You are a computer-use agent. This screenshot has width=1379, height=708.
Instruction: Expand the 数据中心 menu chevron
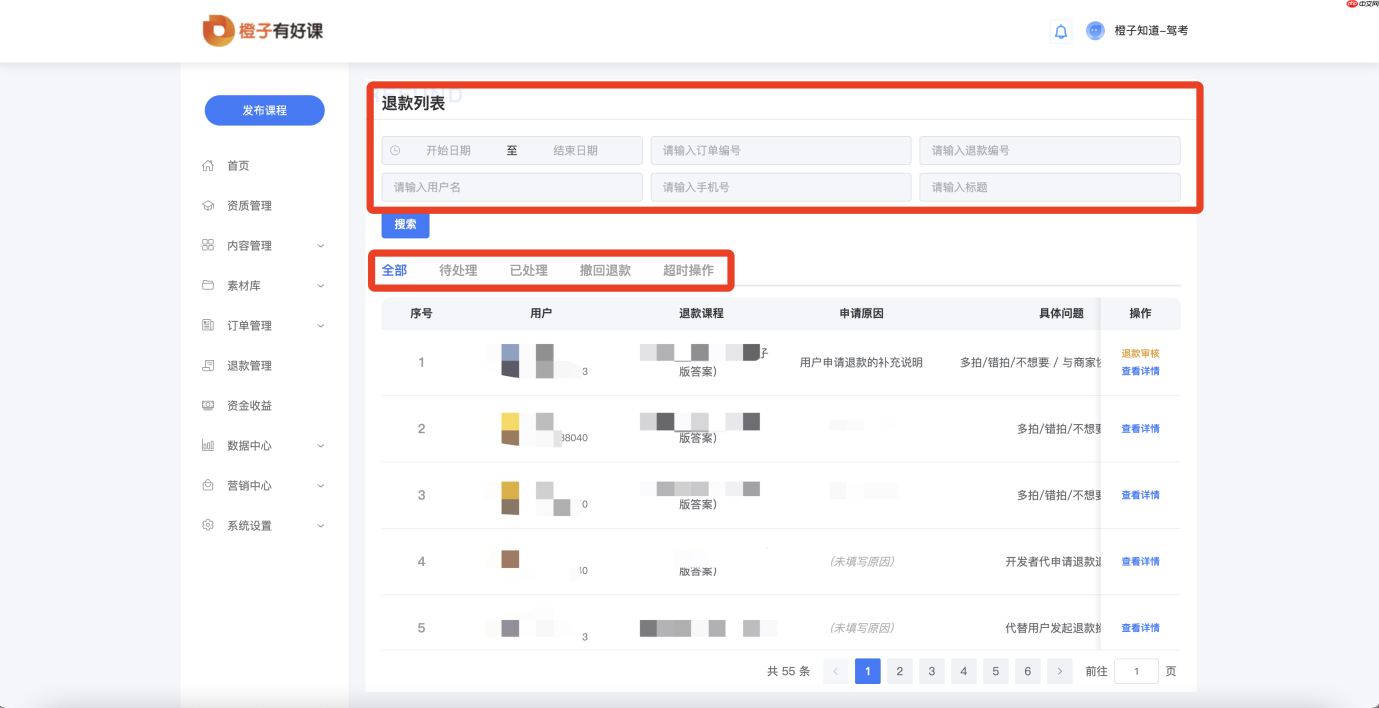(321, 445)
